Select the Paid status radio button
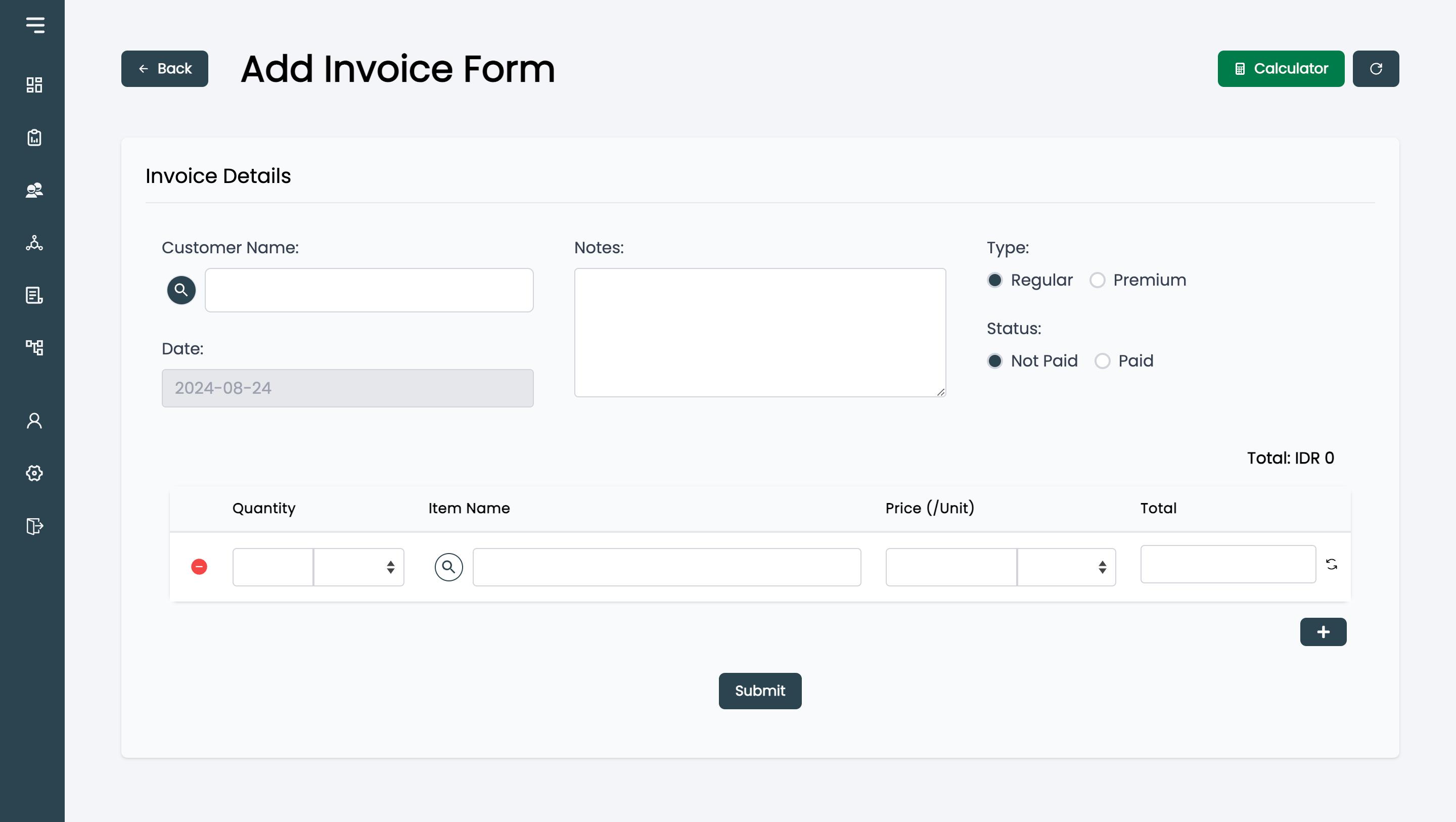Viewport: 1456px width, 822px height. (1102, 360)
